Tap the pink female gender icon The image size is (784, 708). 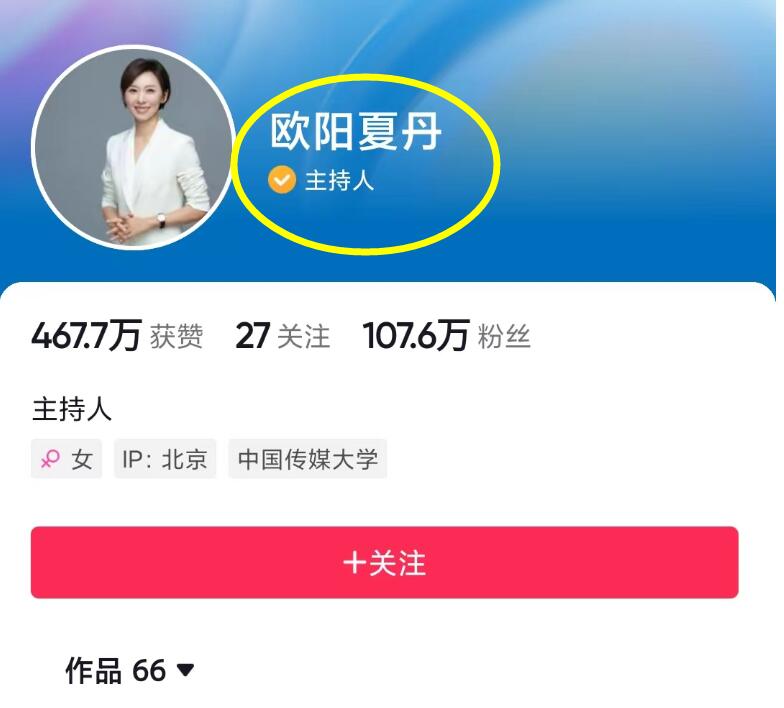(x=50, y=459)
